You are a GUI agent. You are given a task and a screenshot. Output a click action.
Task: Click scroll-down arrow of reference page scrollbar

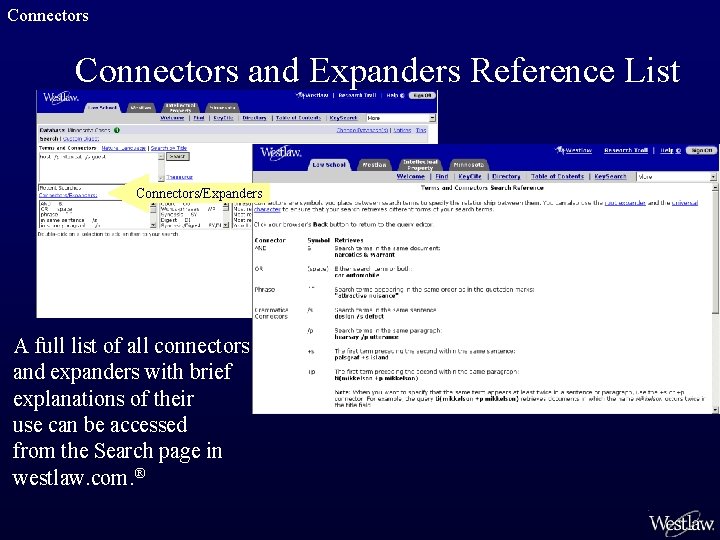714,409
